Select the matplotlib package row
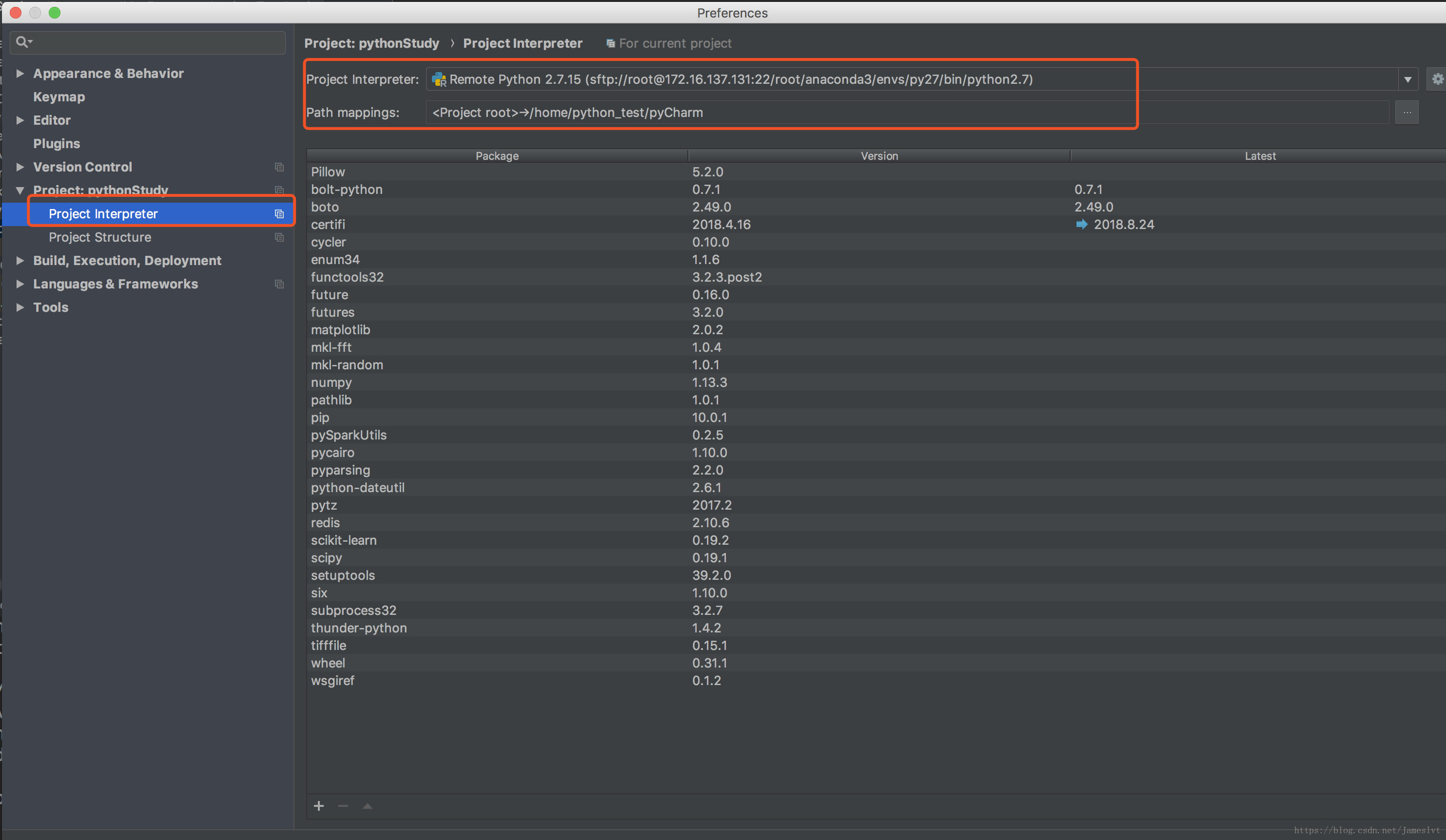1446x840 pixels. tap(876, 330)
